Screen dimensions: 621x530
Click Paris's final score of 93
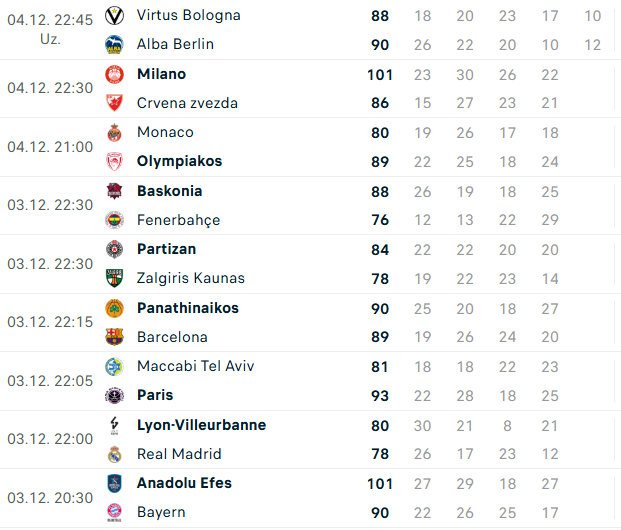[x=379, y=396]
